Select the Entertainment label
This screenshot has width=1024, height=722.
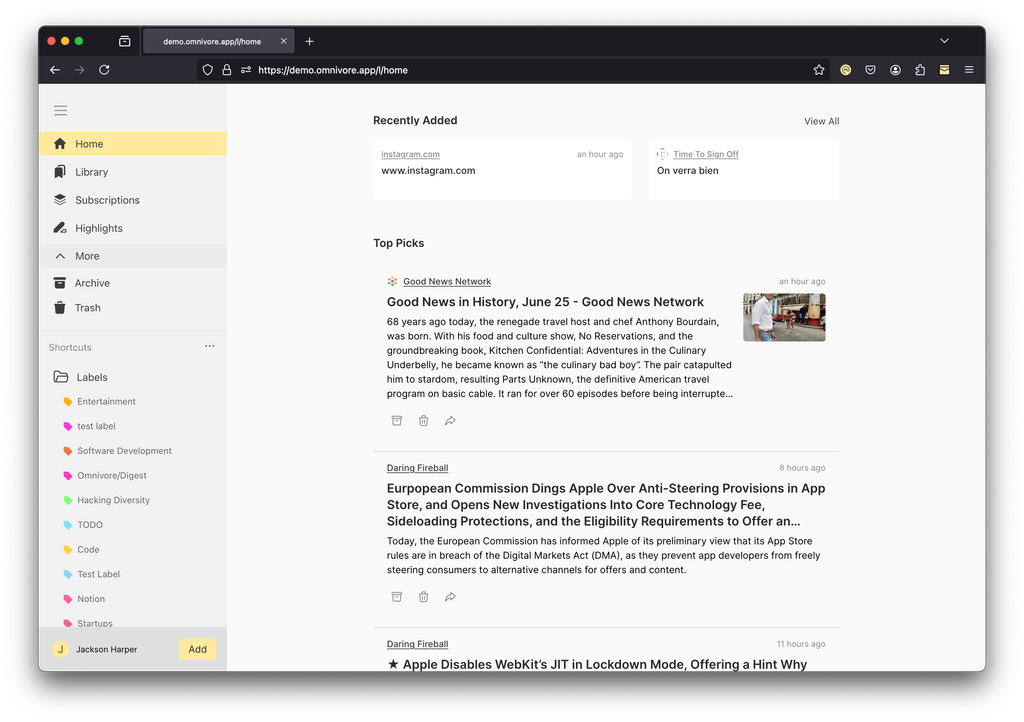coord(106,401)
